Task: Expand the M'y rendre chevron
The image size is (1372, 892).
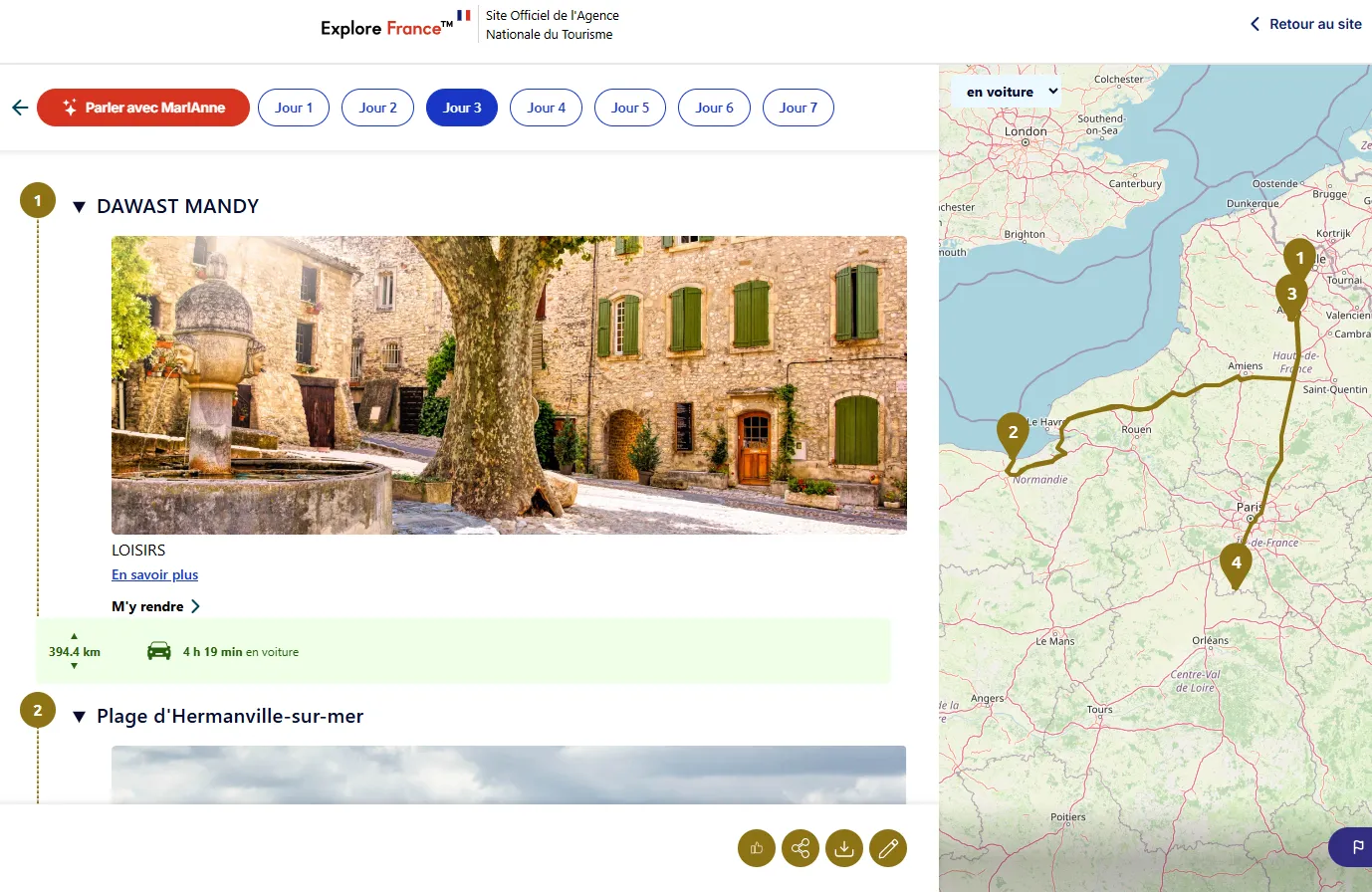Action: tap(195, 606)
